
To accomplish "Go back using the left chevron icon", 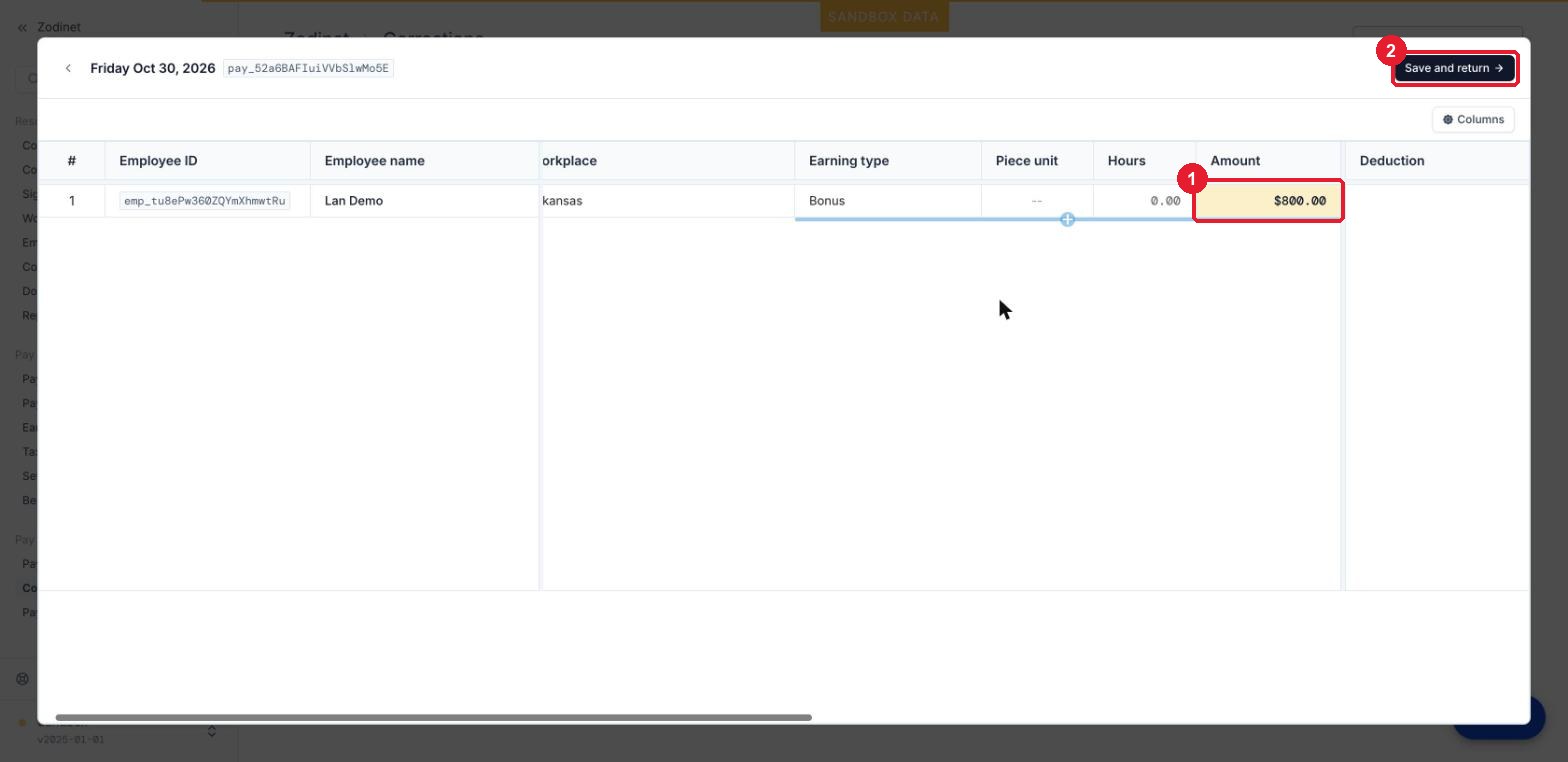I will coord(68,68).
